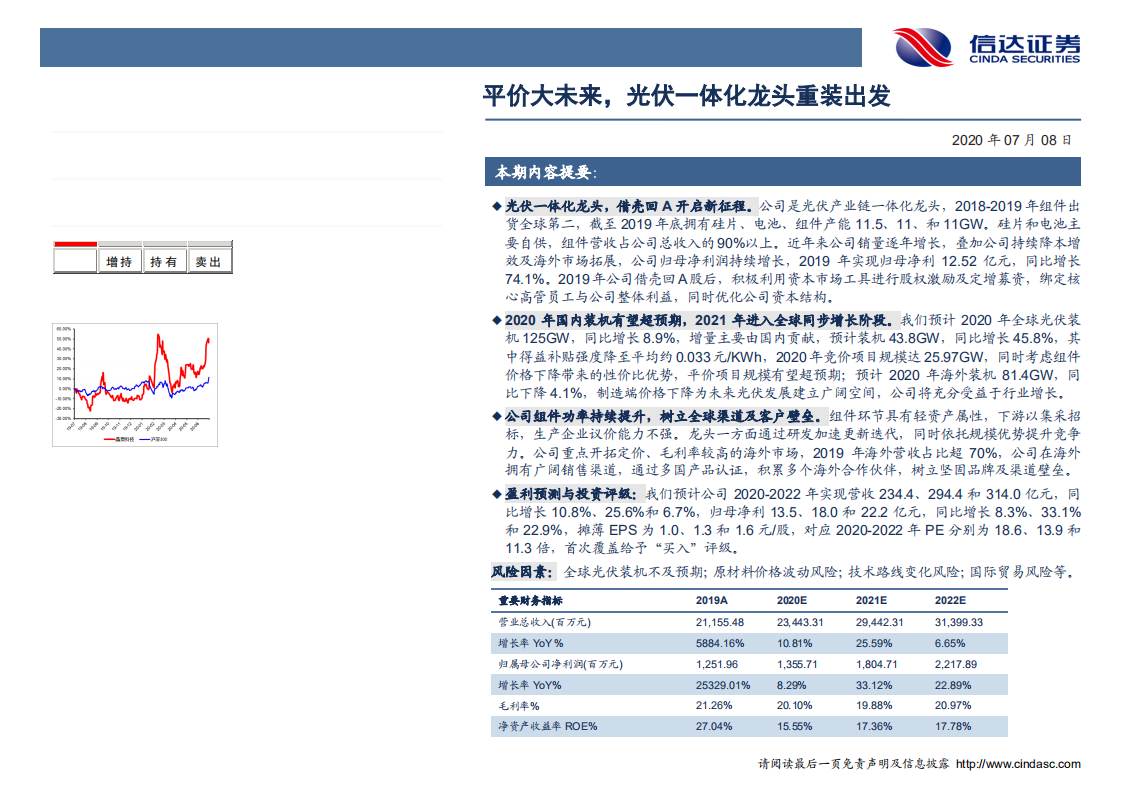
Task: Toggle the 持有 rating option
Action: tap(165, 260)
